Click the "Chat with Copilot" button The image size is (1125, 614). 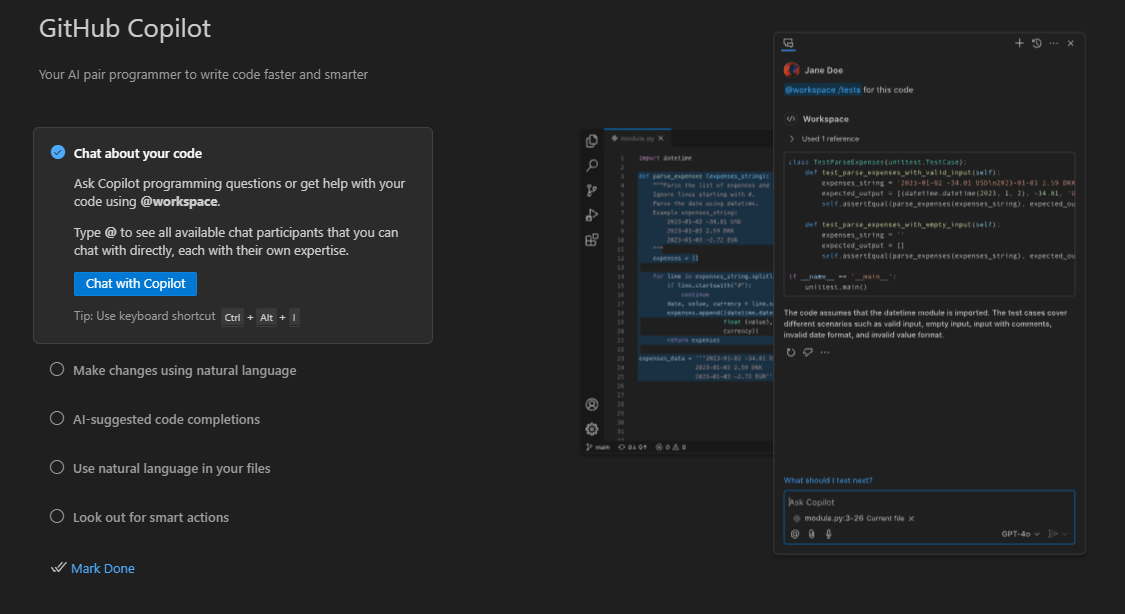coord(135,283)
